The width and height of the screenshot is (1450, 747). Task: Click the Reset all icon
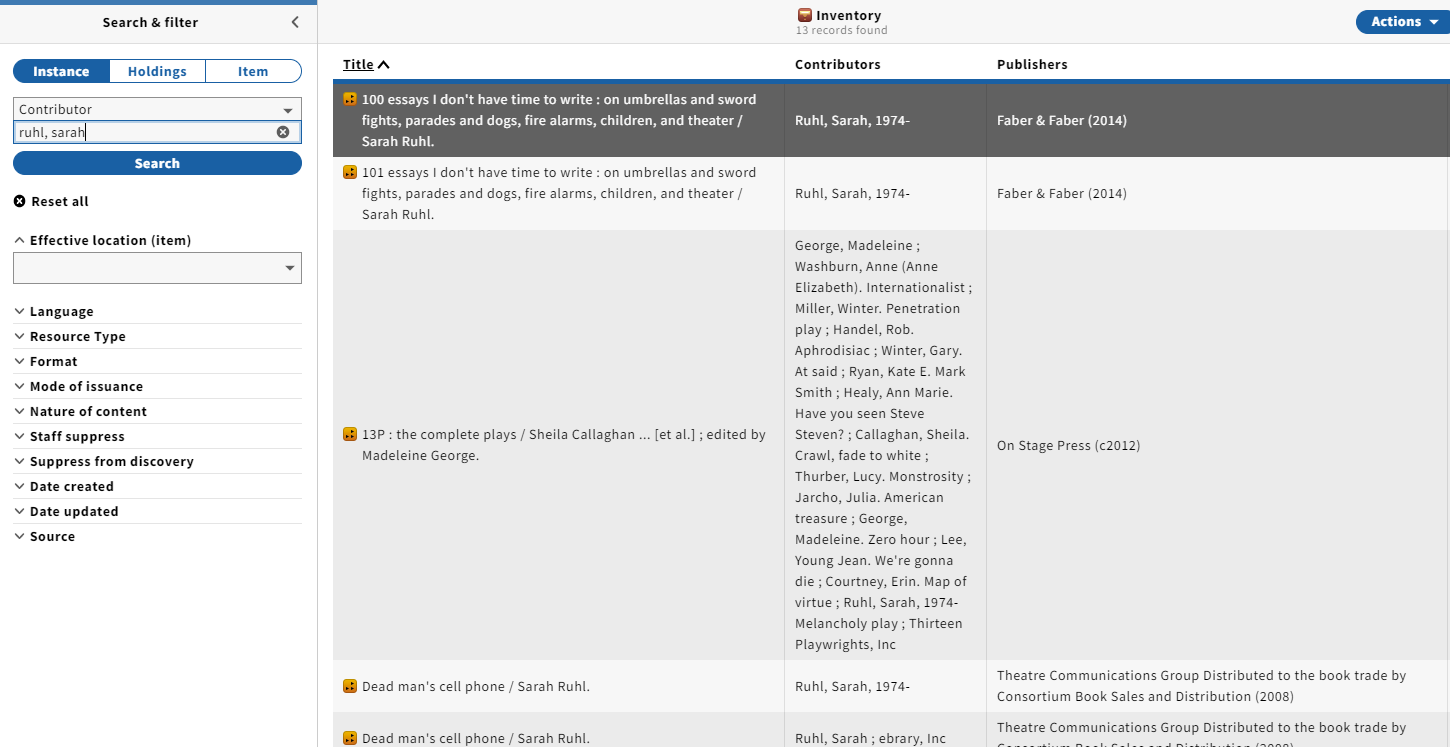click(20, 201)
